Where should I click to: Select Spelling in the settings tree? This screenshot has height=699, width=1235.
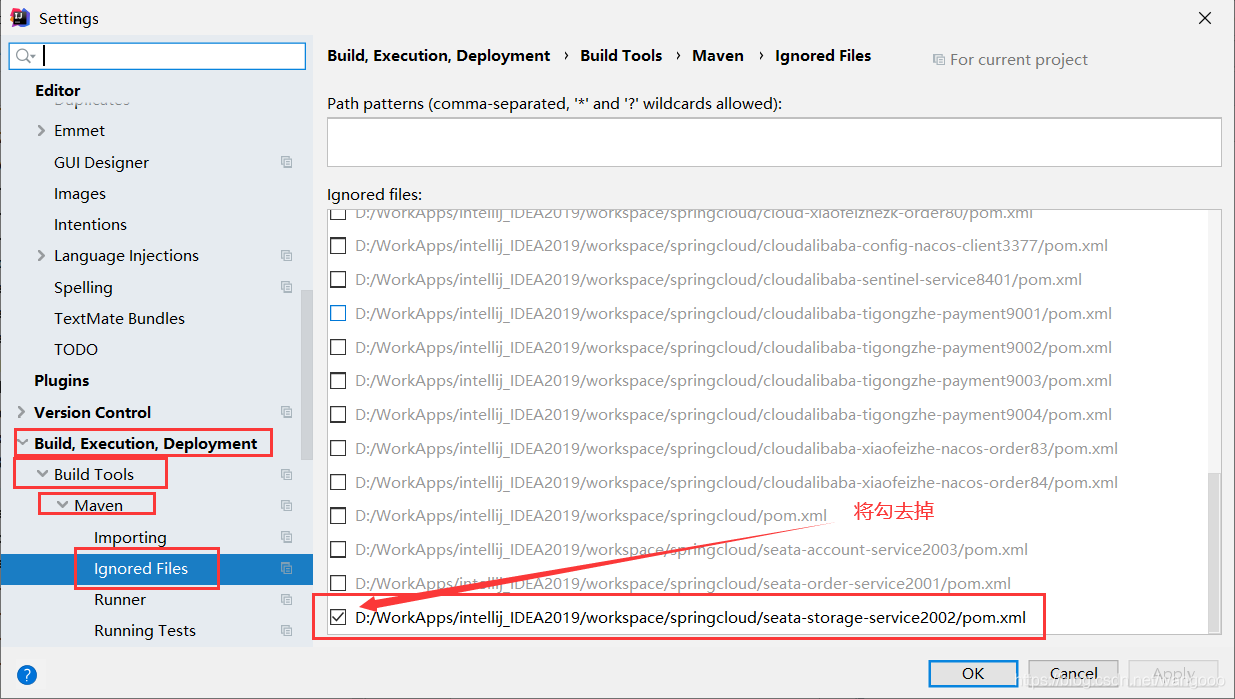click(x=83, y=288)
